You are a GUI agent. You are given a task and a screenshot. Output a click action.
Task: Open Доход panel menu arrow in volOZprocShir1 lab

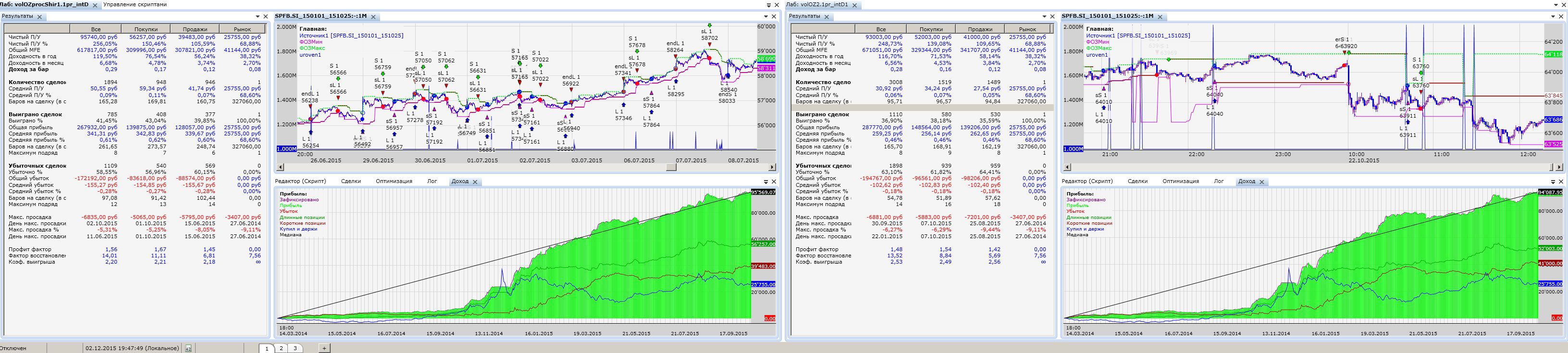(765, 182)
